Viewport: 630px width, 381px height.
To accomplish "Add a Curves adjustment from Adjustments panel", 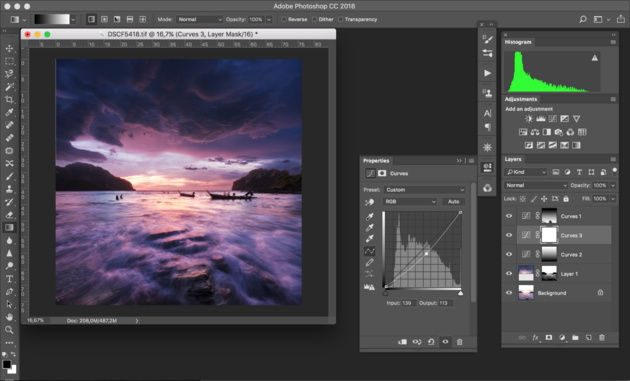I will (x=553, y=119).
